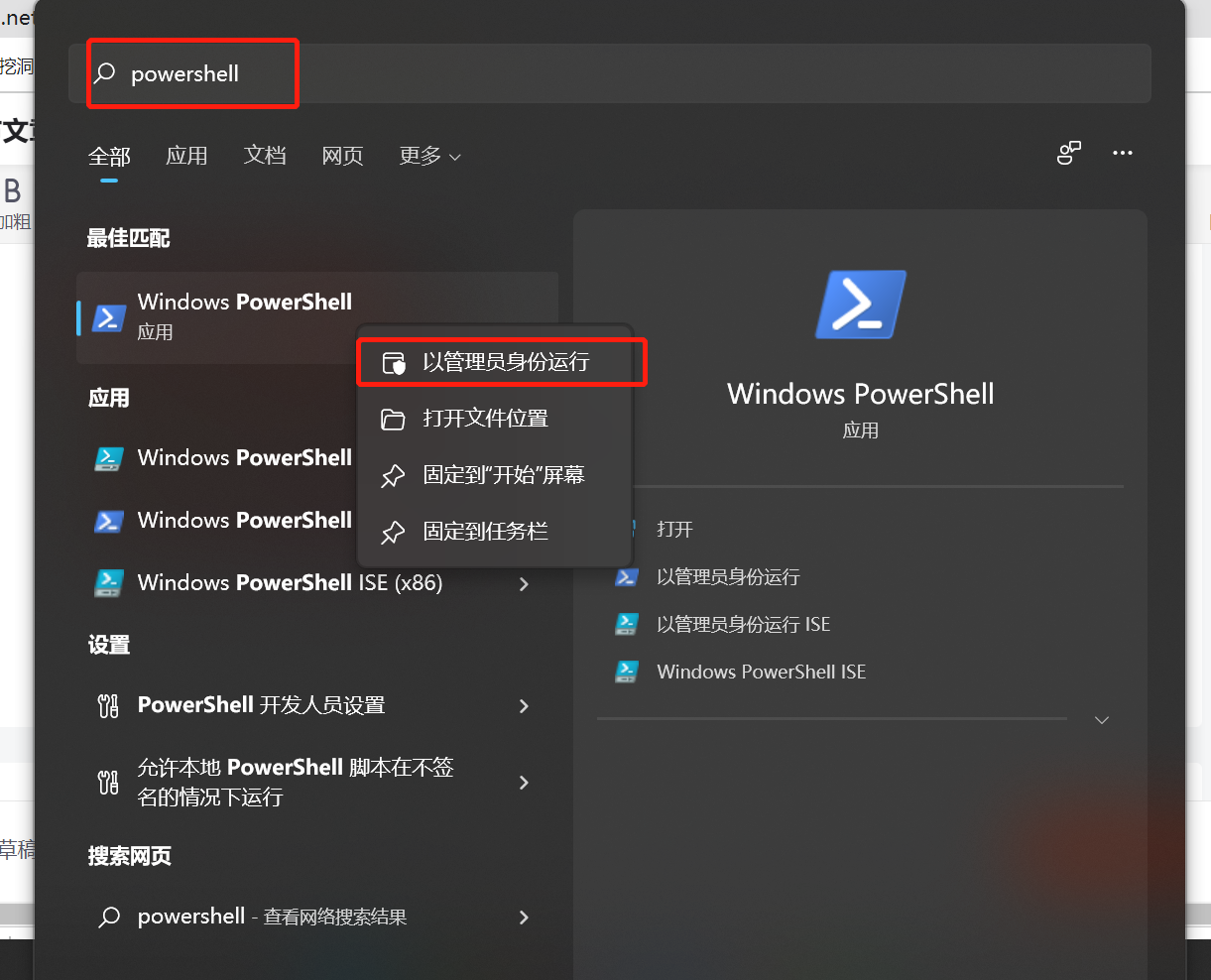1211x980 pixels.
Task: Click the PowerShell 开发人员设置 settings icon
Action: pos(107,705)
